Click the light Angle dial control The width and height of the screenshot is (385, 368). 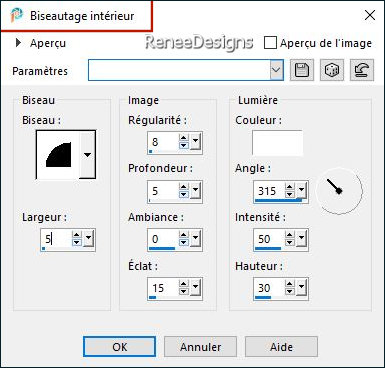[339, 191]
